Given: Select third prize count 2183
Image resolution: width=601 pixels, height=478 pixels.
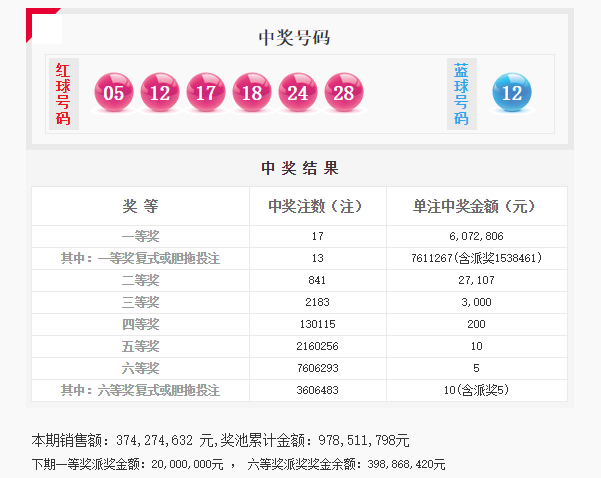Looking at the screenshot, I should point(317,302).
